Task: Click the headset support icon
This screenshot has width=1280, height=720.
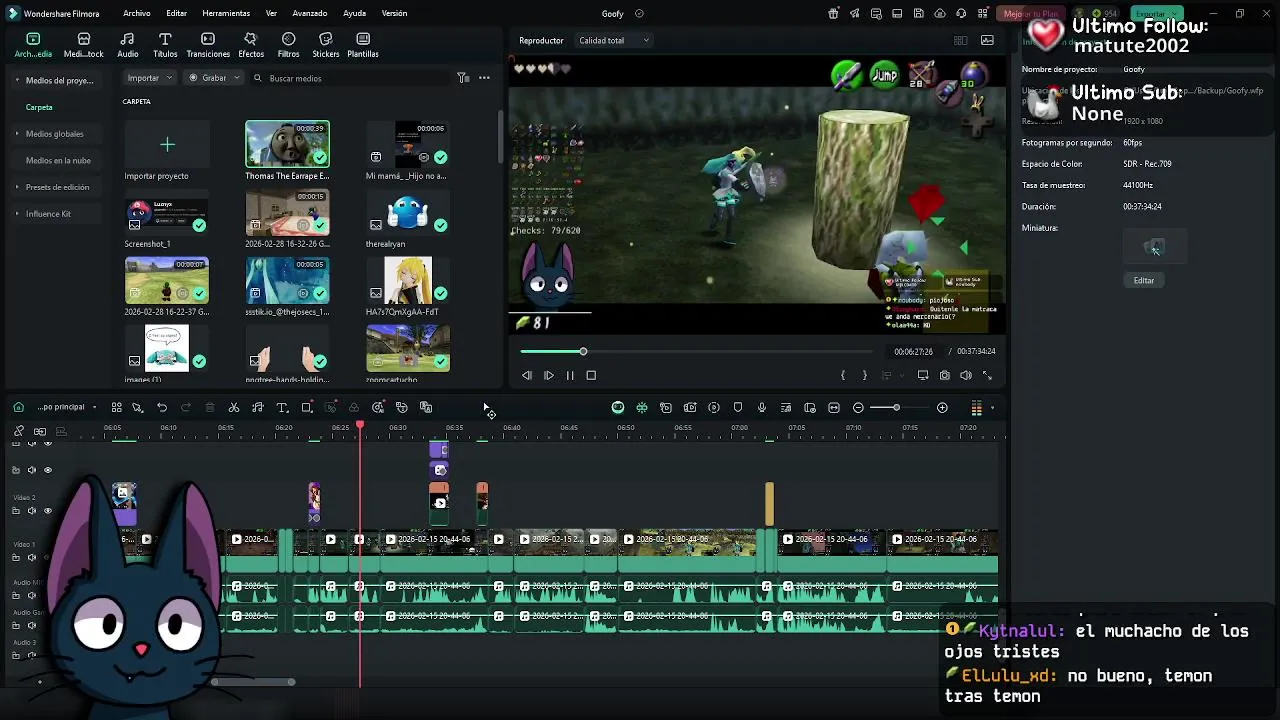Action: tap(961, 14)
